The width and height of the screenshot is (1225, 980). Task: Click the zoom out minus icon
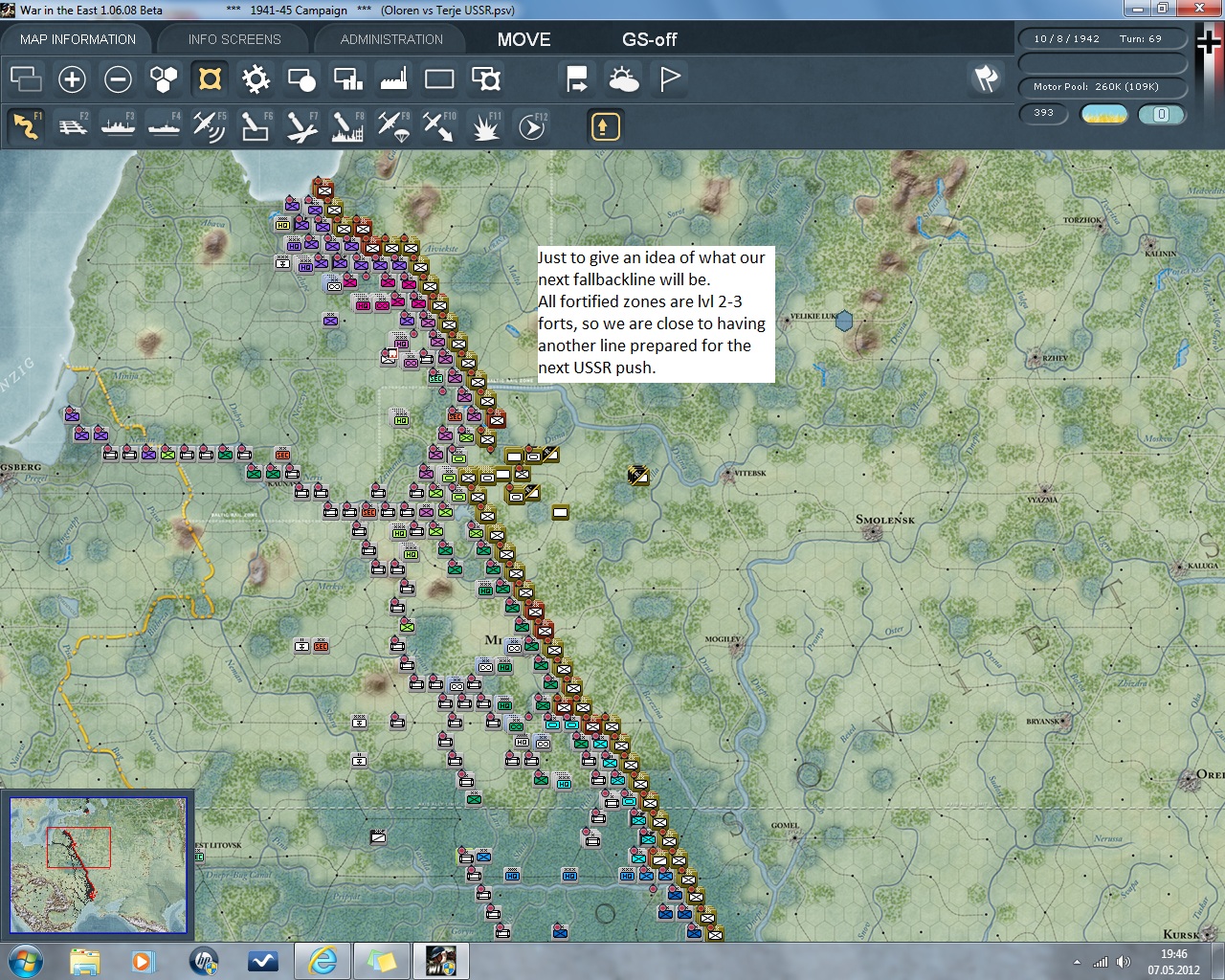tap(118, 79)
